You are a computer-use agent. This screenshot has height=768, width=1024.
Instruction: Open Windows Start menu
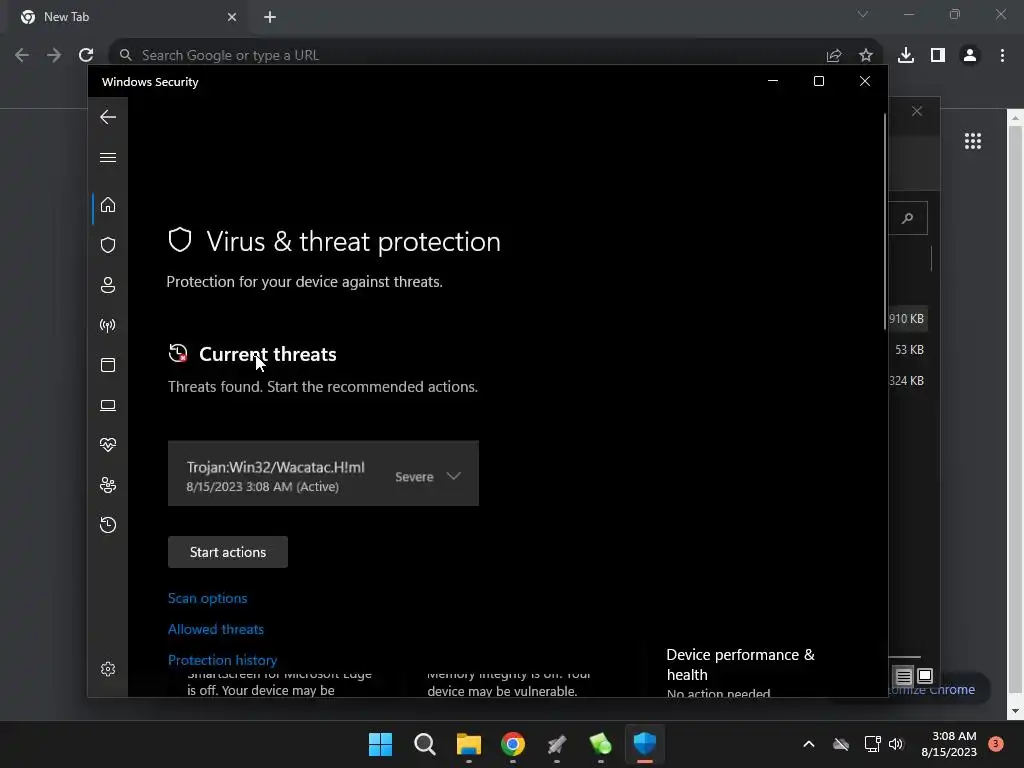pos(381,744)
